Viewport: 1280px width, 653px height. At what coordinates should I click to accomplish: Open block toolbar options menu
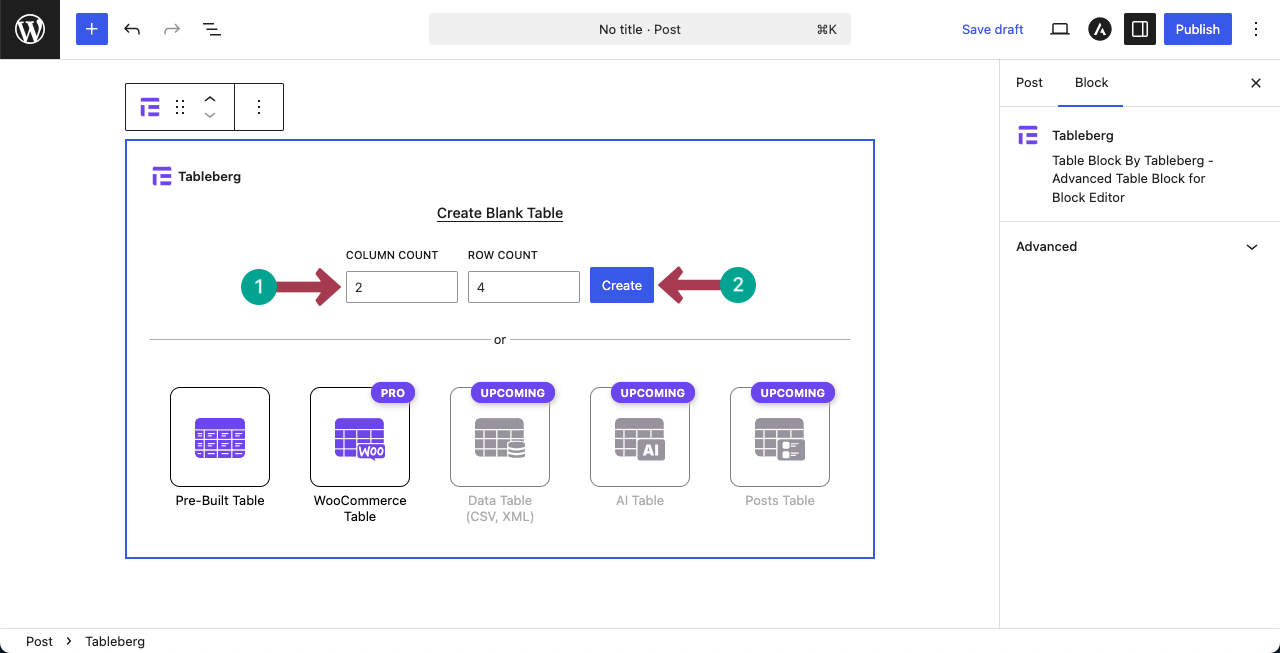coord(259,107)
